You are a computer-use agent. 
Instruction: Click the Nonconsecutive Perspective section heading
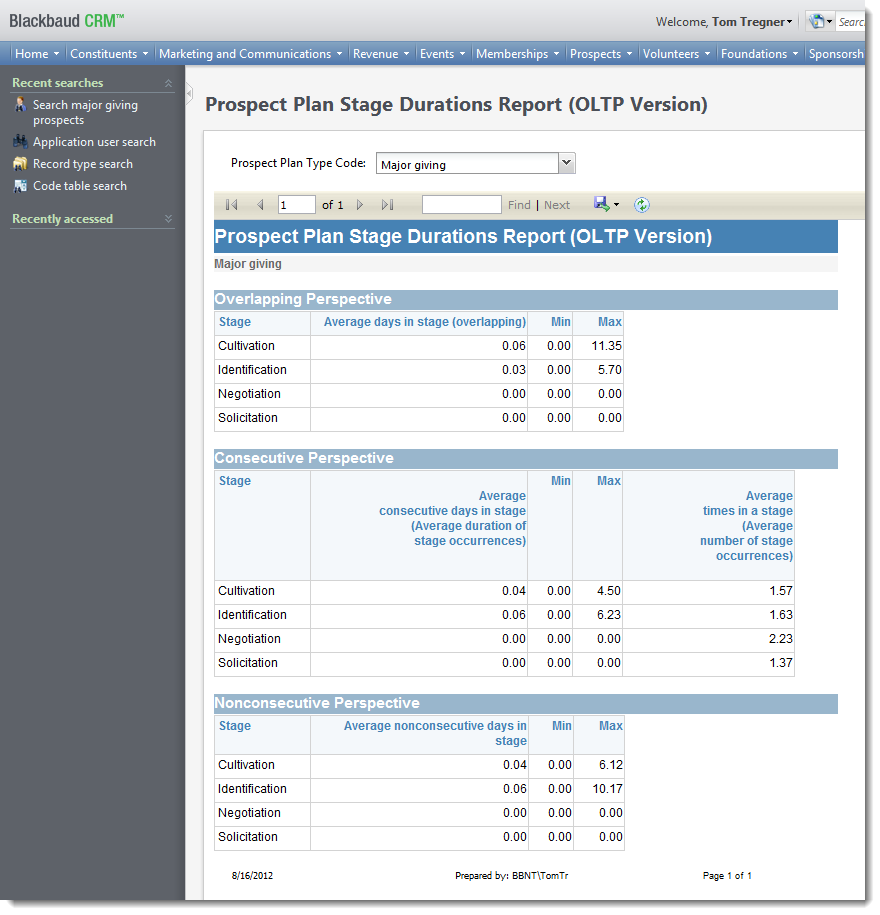[317, 703]
